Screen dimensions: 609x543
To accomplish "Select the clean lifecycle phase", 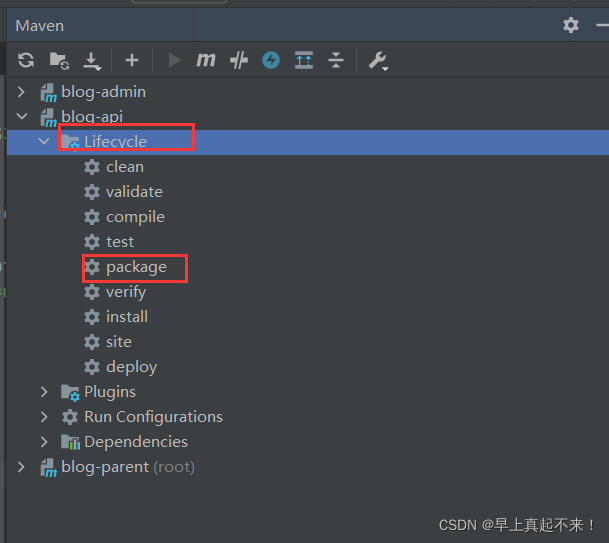I will pos(125,167).
